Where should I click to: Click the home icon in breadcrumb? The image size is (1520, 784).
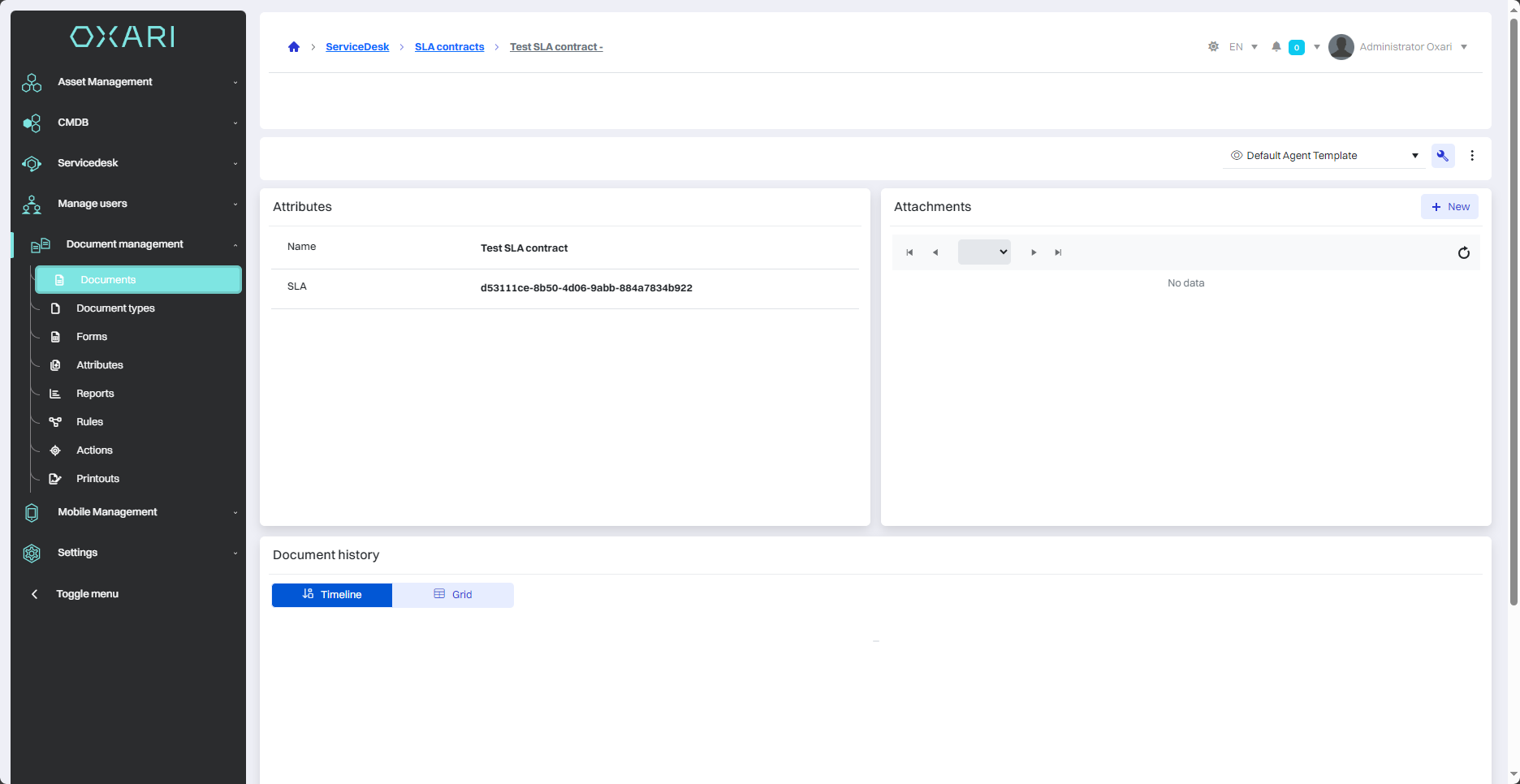(x=294, y=47)
